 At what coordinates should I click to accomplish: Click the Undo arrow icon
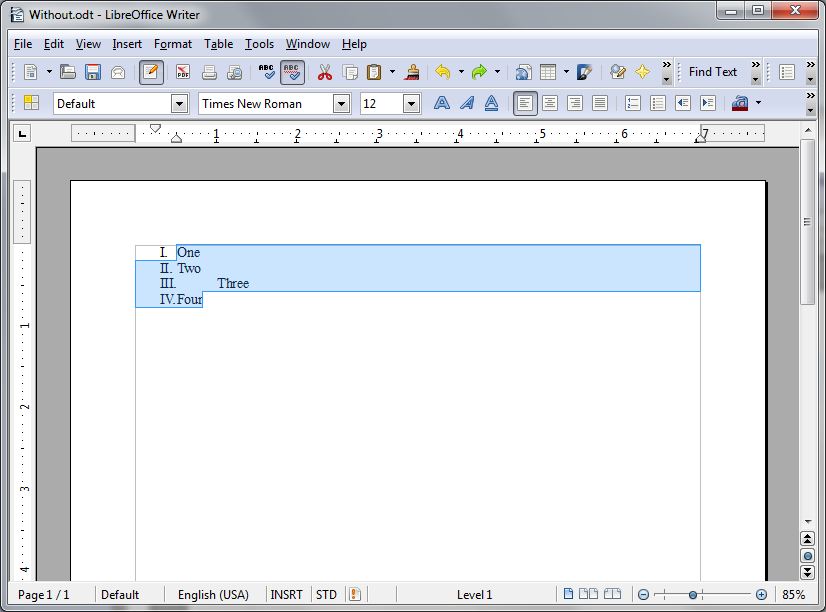click(442, 72)
